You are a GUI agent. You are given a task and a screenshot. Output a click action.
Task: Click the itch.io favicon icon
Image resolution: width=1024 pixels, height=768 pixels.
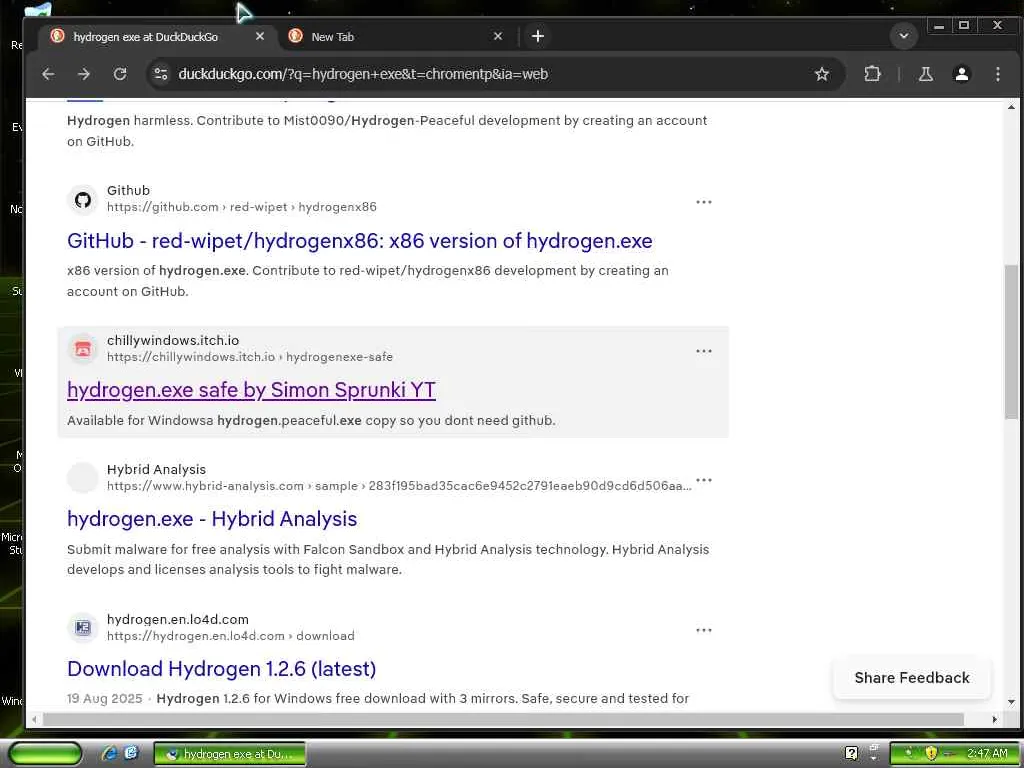click(83, 349)
